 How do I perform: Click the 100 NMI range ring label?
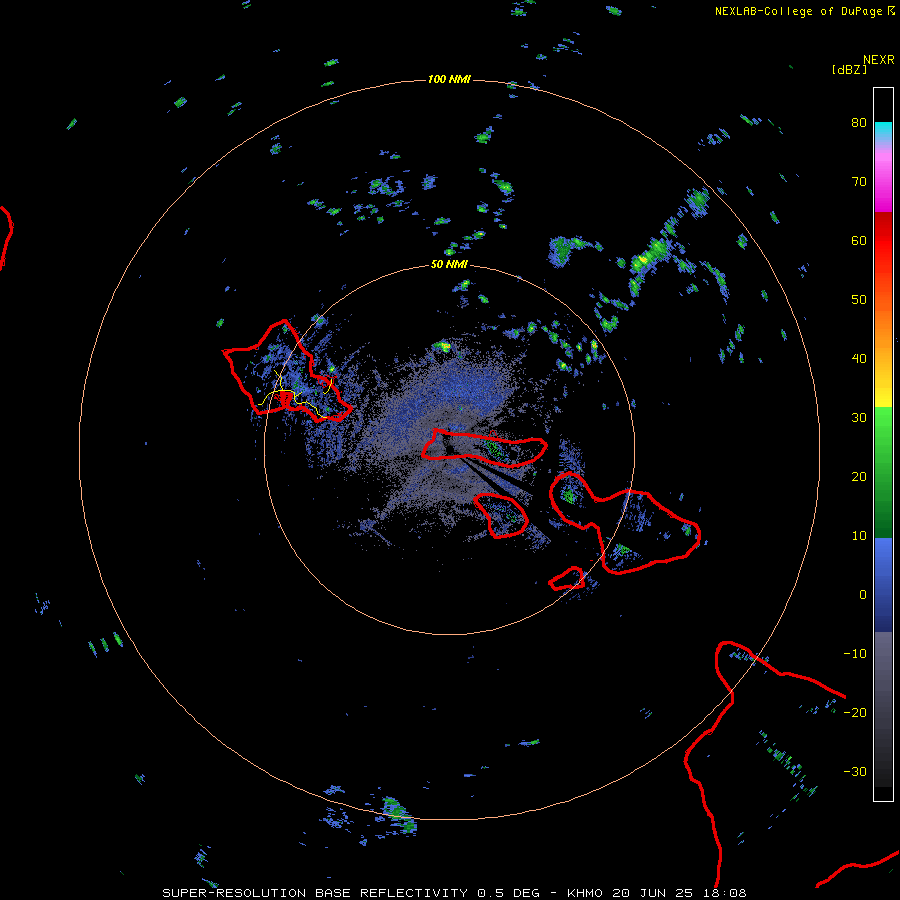click(x=449, y=79)
